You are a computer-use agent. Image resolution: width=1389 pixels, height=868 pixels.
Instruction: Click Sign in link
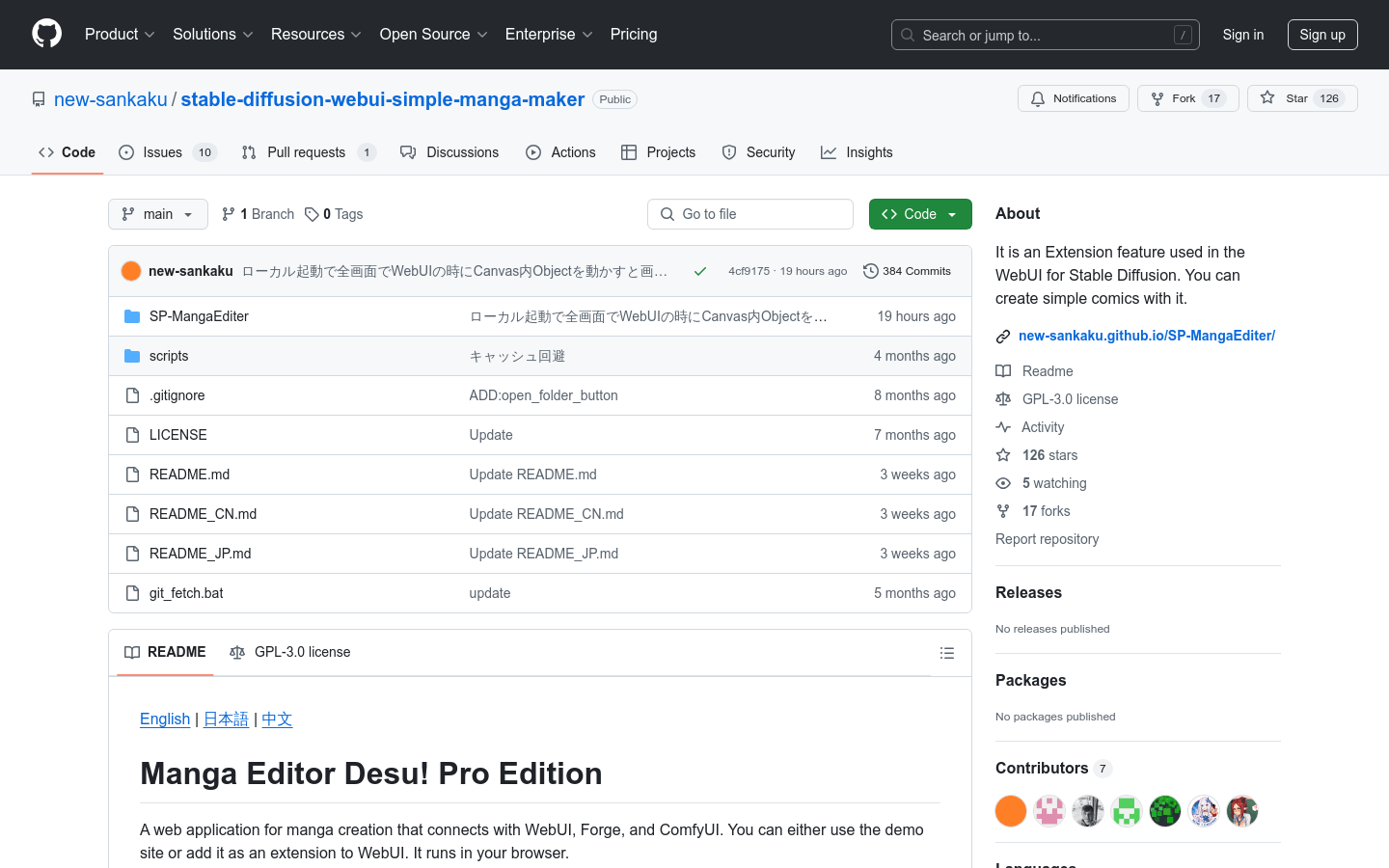coord(1242,35)
